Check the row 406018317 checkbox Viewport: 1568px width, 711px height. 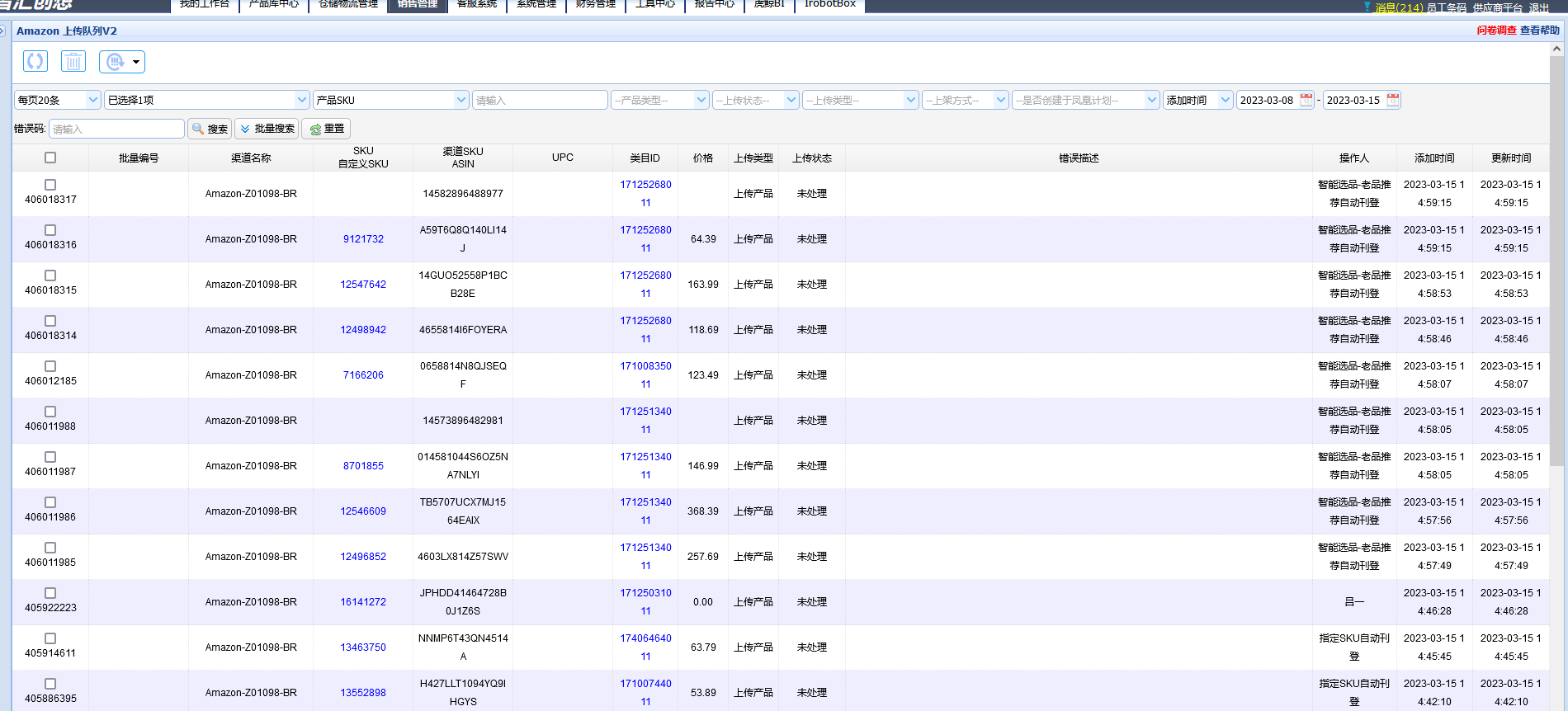click(x=50, y=185)
